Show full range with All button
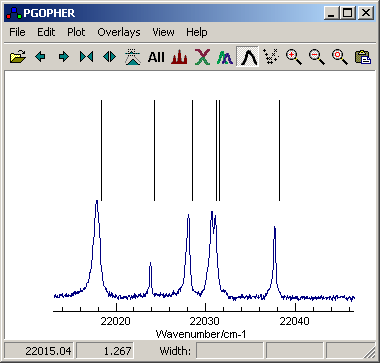The height and width of the screenshot is (363, 380). 156,57
